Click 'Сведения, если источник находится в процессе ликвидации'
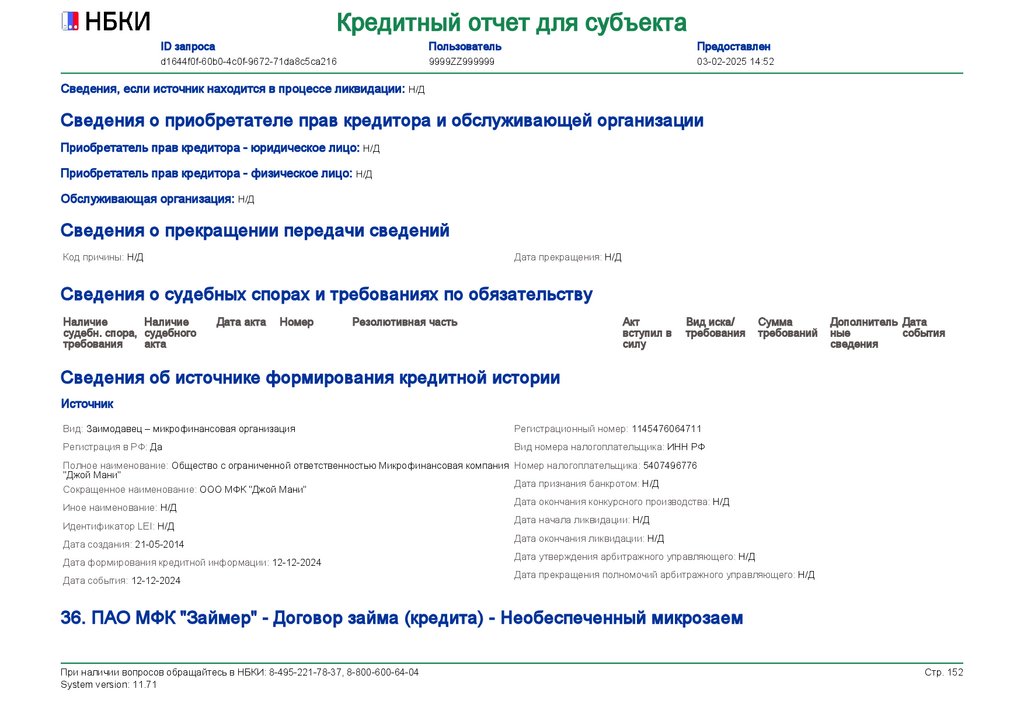This screenshot has width=1024, height=724. pyautogui.click(x=232, y=89)
